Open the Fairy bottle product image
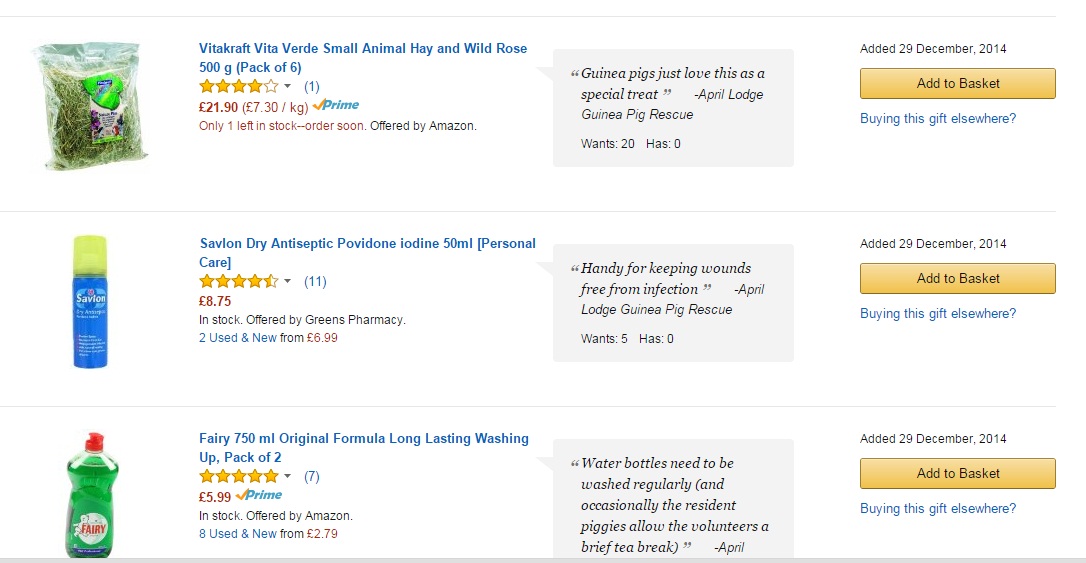Screen dimensions: 1086x563 pos(91,495)
